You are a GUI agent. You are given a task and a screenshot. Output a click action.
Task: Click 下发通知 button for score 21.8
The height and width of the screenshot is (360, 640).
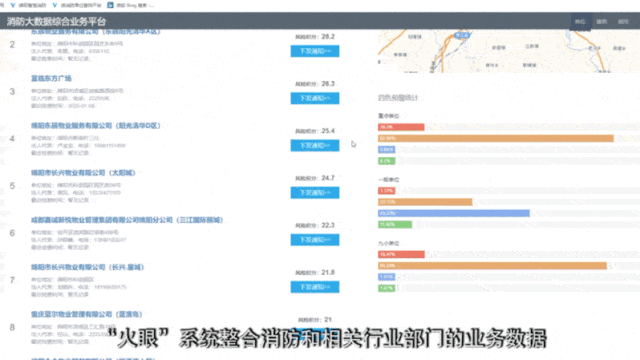click(315, 287)
